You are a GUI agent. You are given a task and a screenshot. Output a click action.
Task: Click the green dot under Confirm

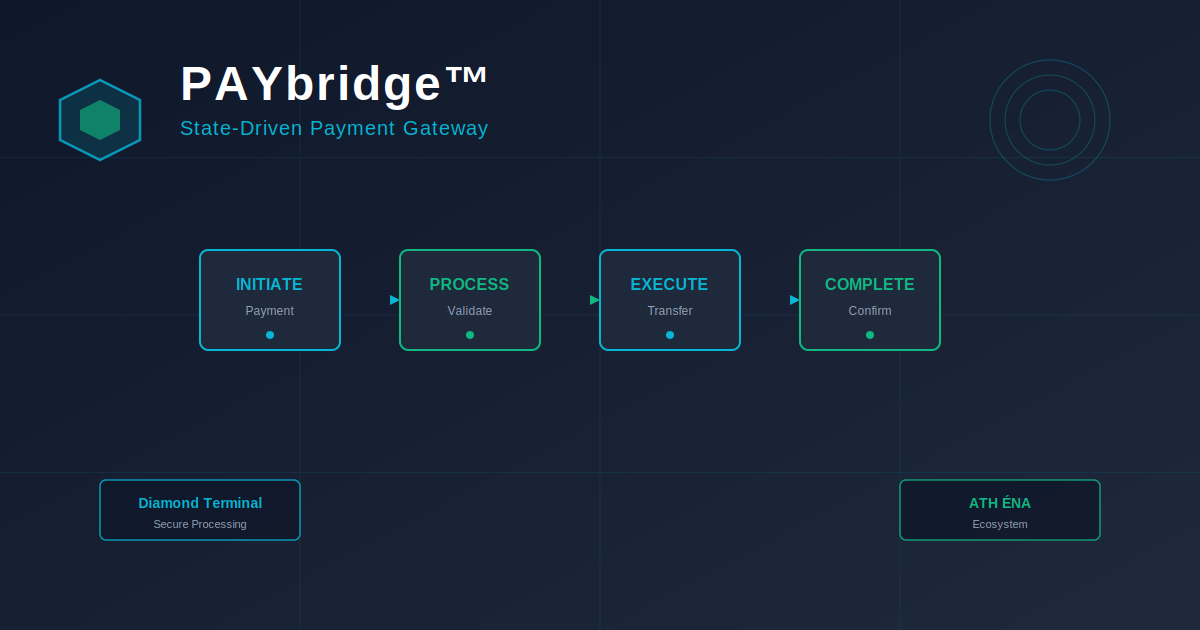870,335
